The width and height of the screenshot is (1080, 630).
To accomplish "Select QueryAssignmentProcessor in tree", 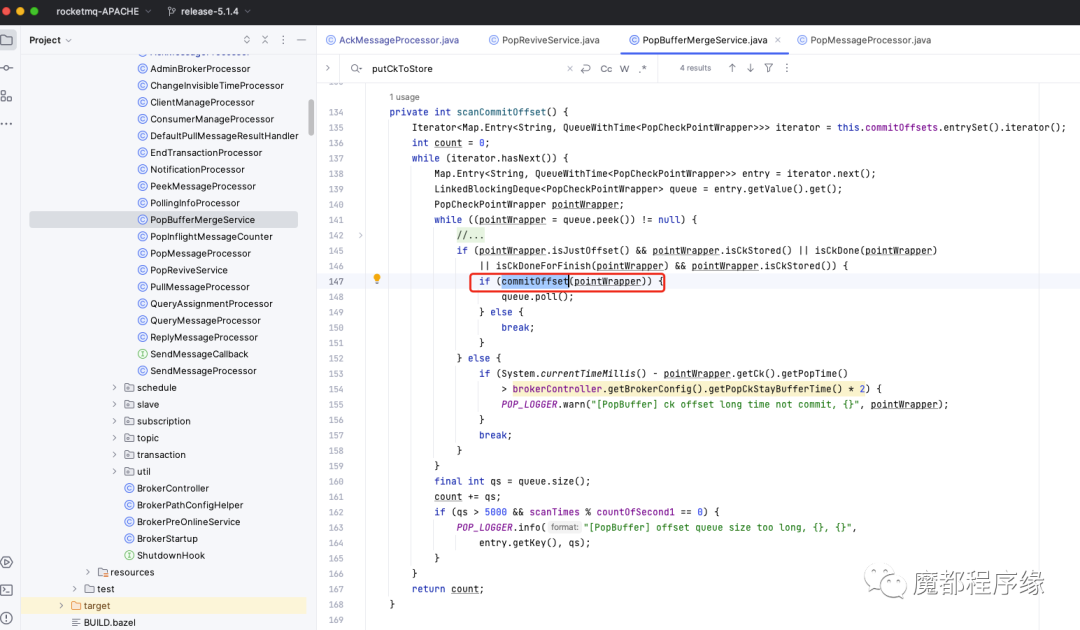I will click(211, 304).
